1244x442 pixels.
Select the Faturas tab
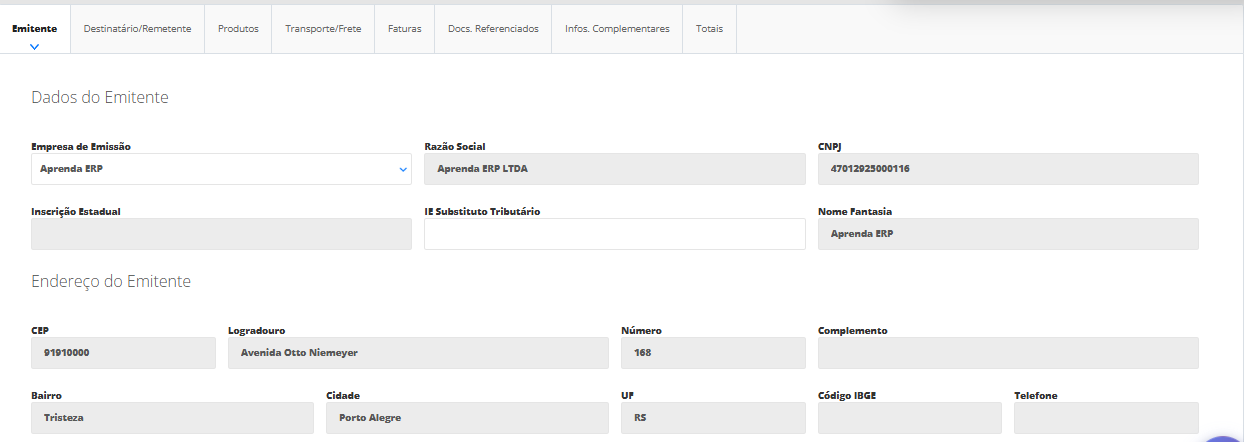point(404,29)
